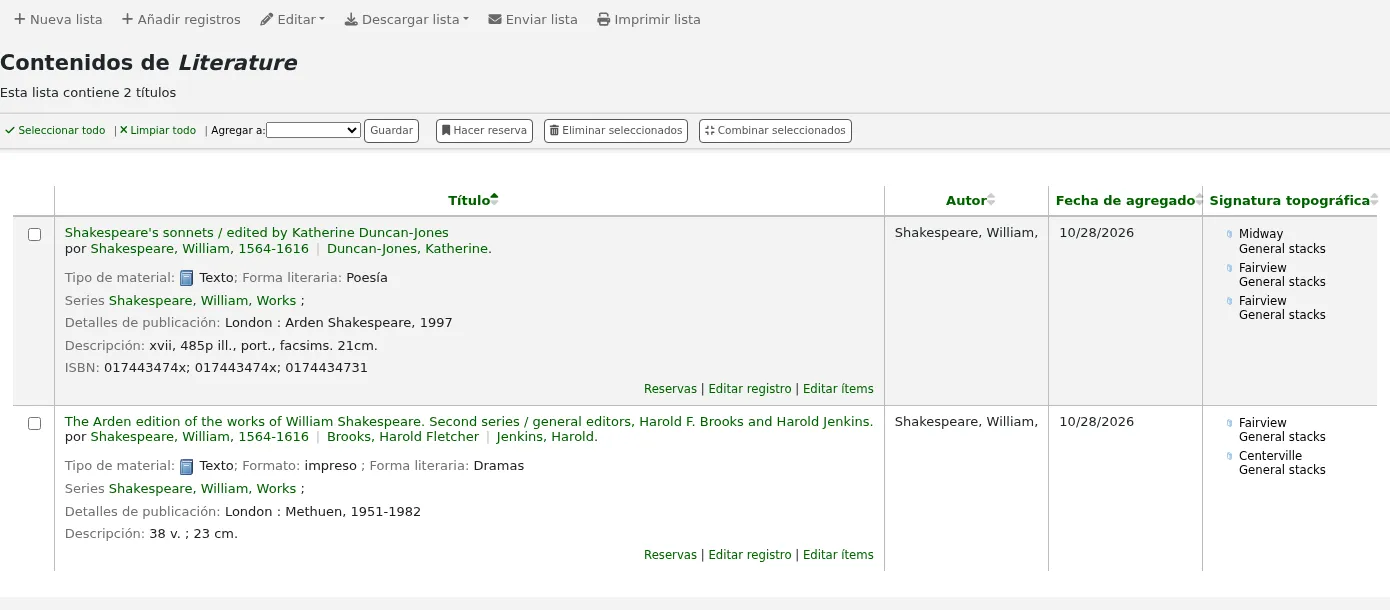
Task: Click the date 10/28/2026 in Arden row
Action: tap(1097, 422)
